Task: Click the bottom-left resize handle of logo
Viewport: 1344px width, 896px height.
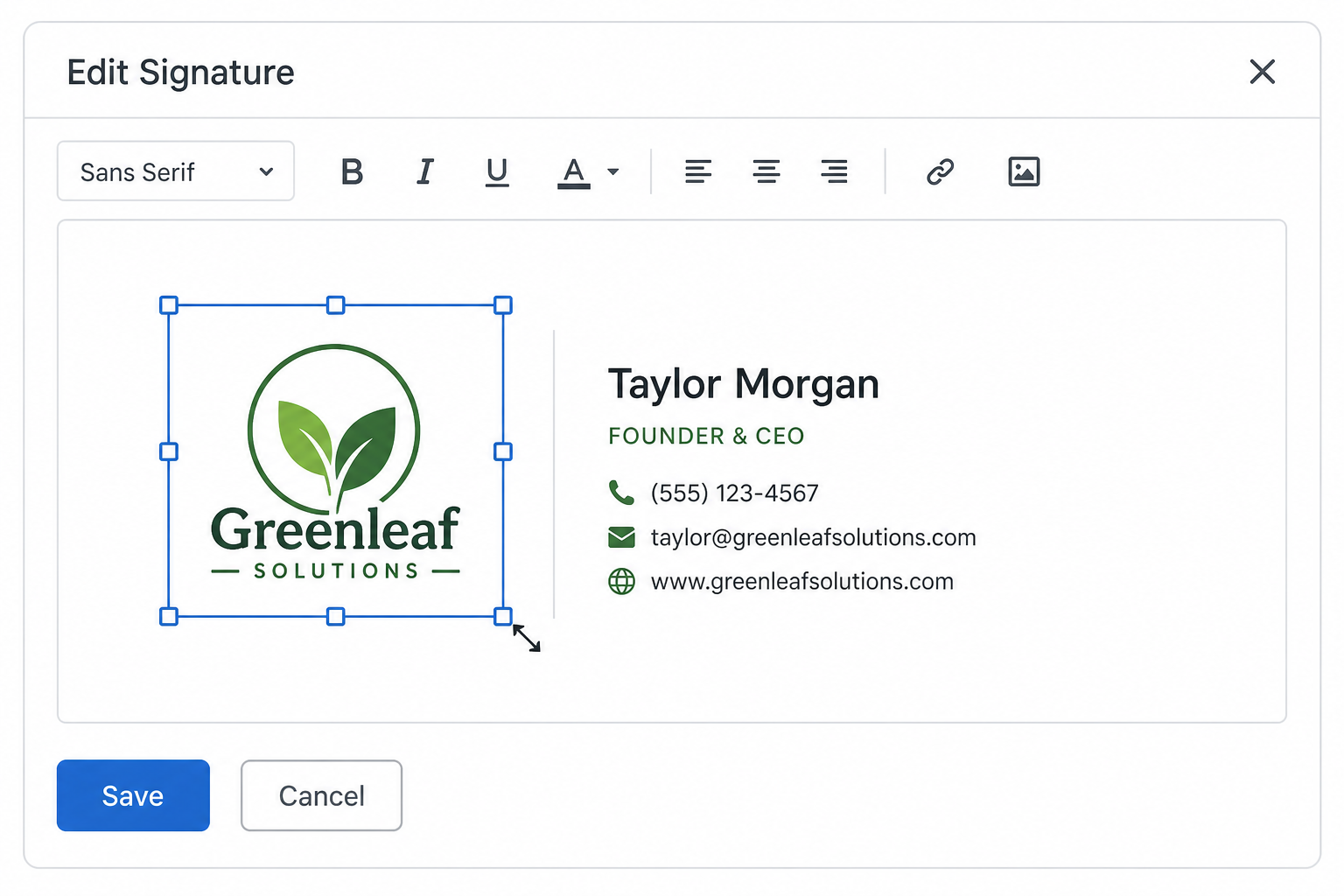Action: coord(169,617)
